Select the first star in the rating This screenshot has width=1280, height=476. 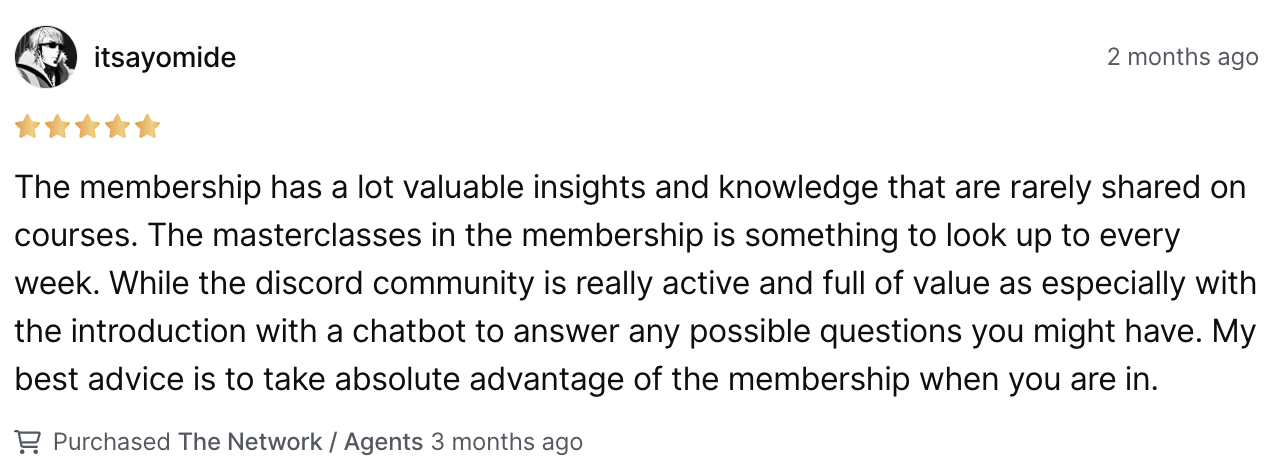[27, 127]
